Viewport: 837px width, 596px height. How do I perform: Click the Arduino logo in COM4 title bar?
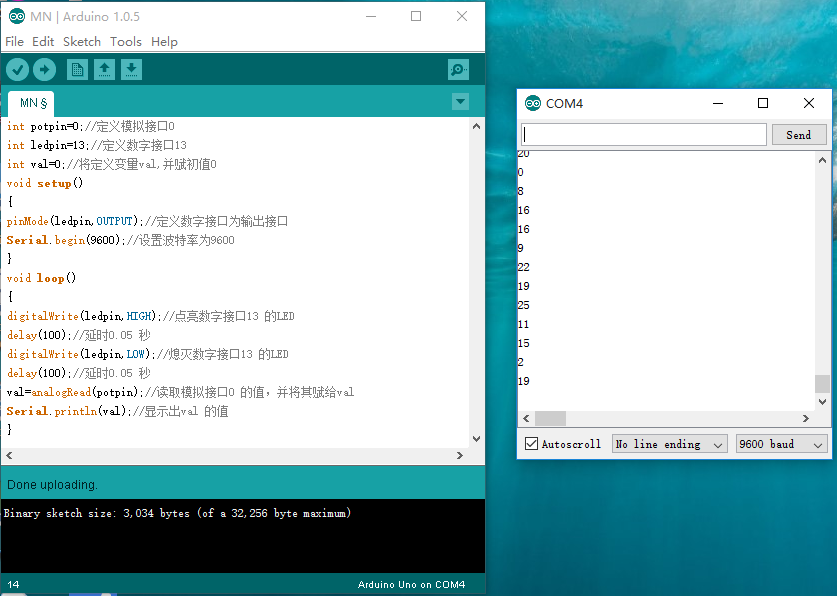[533, 103]
